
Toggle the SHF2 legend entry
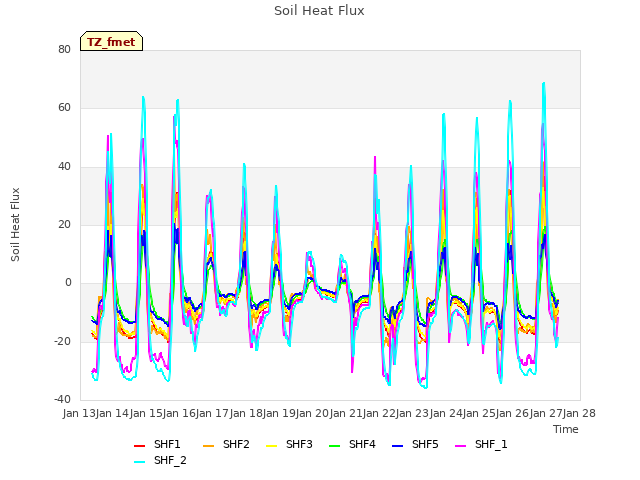pyautogui.click(x=226, y=444)
